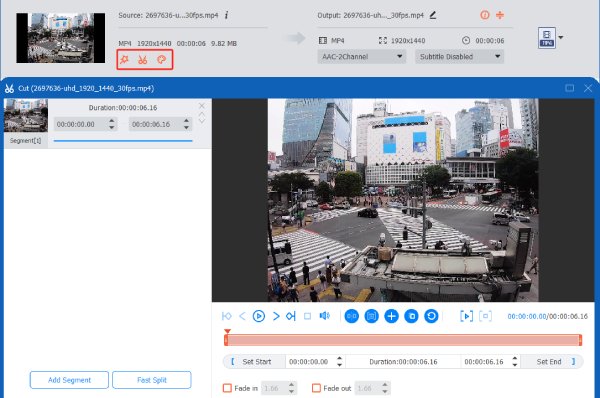Jump to the first frame
Screen dimensions: 600x398
point(227,316)
